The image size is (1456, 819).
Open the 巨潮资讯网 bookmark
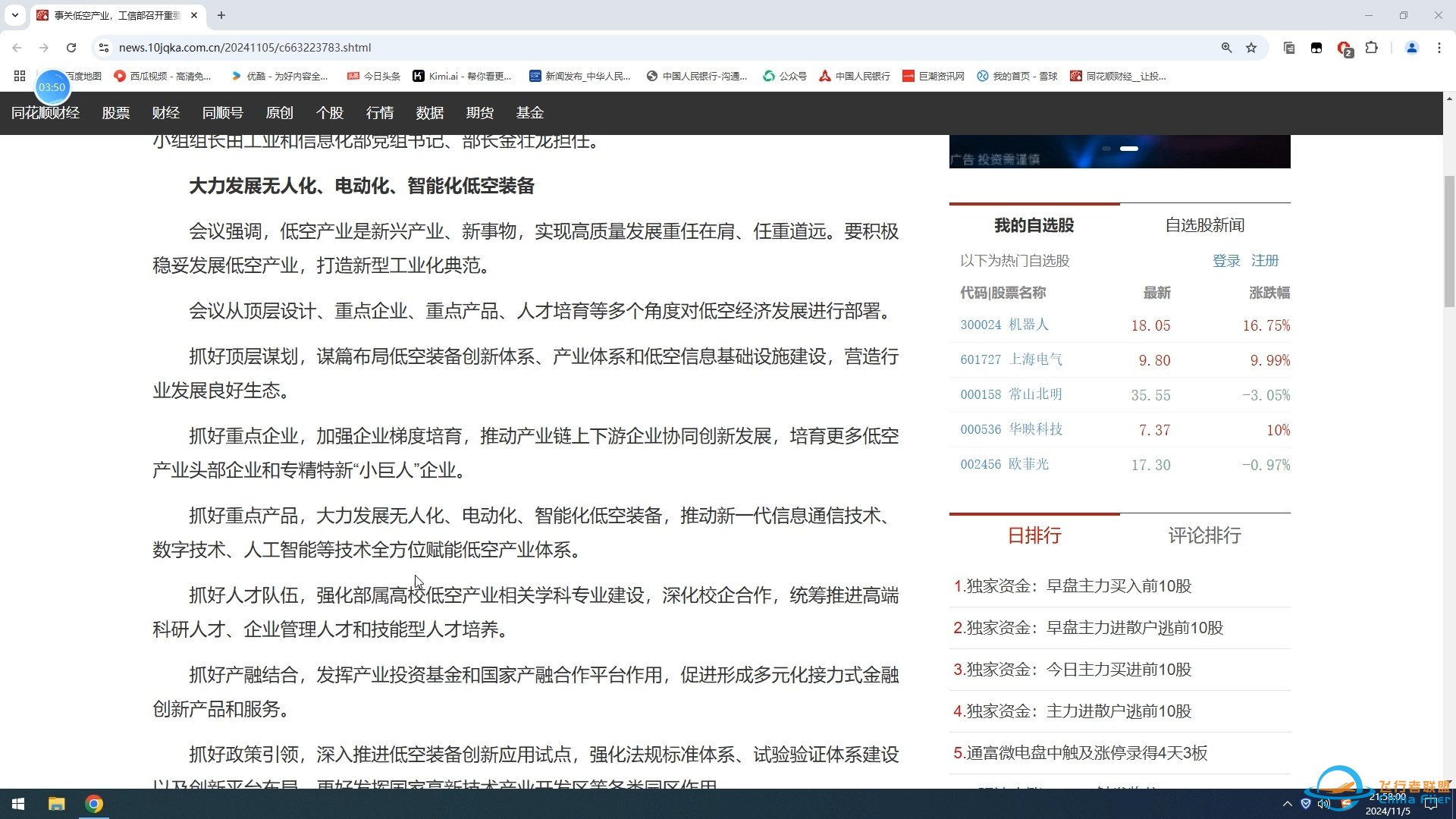tap(934, 76)
